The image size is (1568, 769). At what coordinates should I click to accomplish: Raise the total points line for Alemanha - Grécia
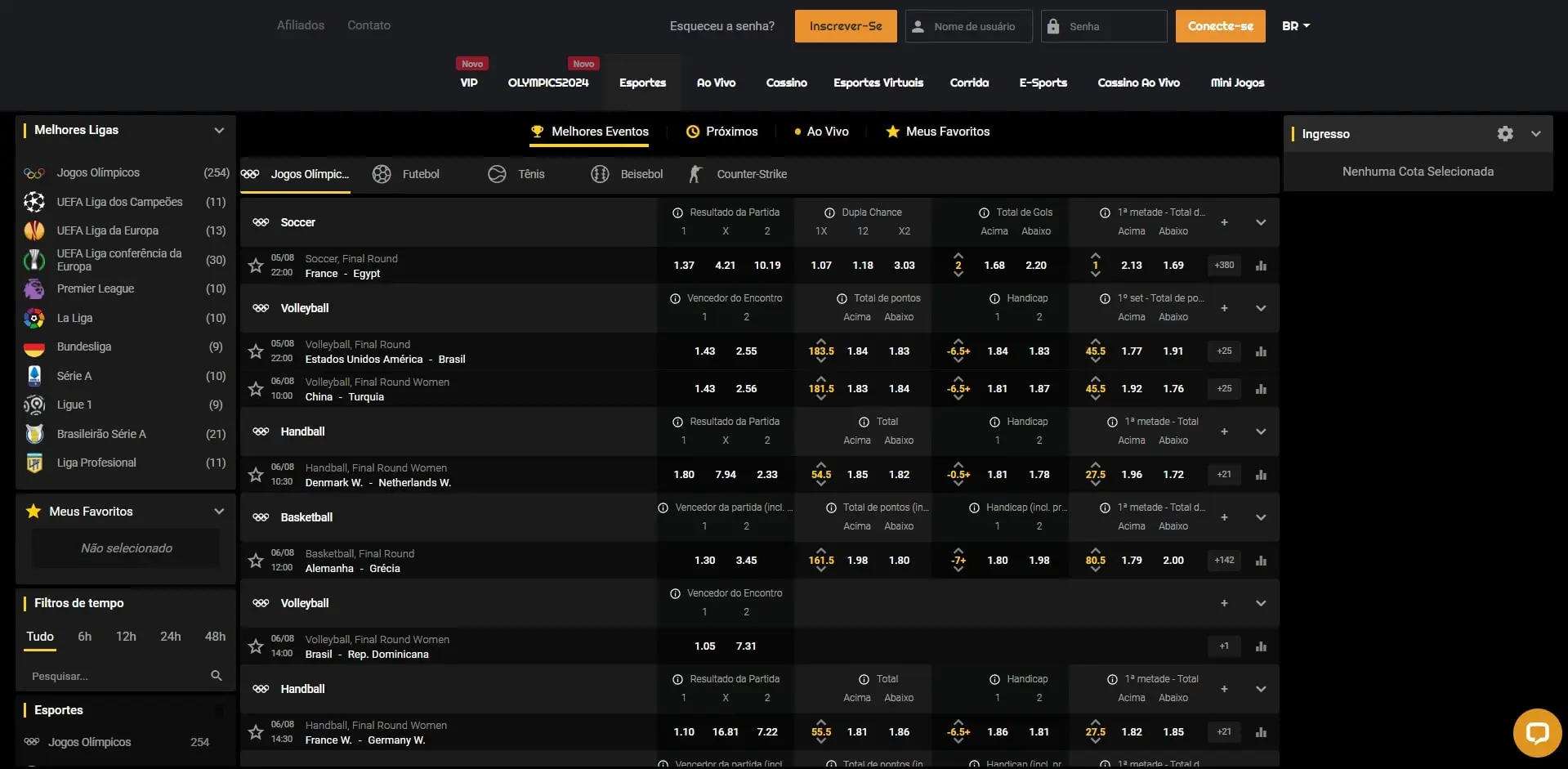pos(821,549)
